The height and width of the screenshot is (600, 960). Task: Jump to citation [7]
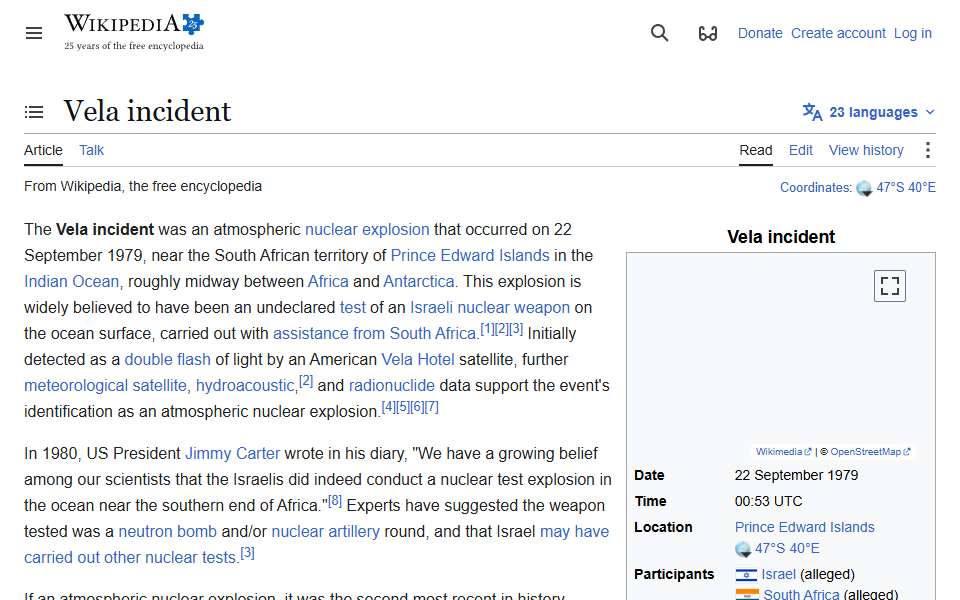point(432,407)
